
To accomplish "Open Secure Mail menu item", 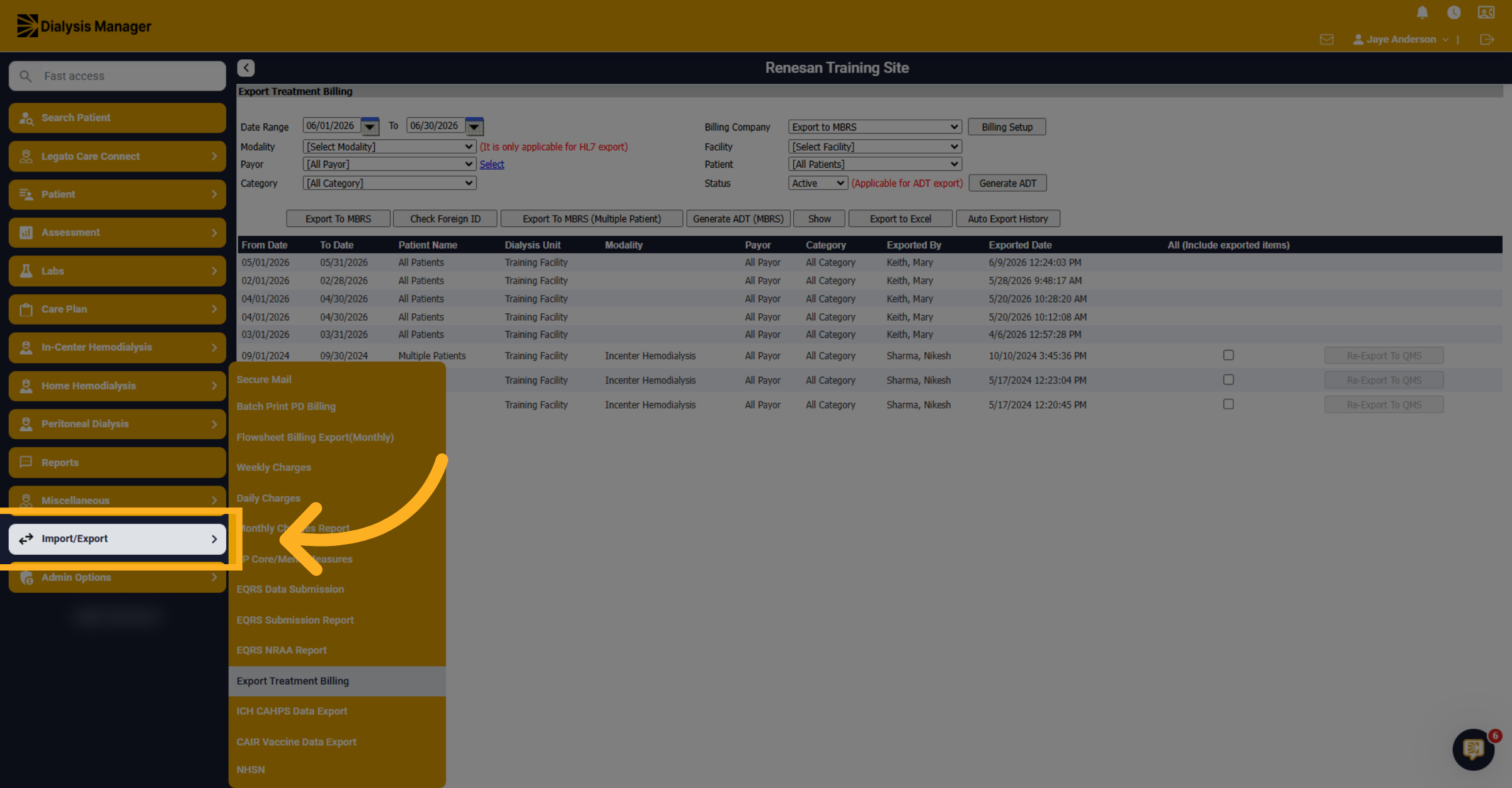I will [337, 380].
